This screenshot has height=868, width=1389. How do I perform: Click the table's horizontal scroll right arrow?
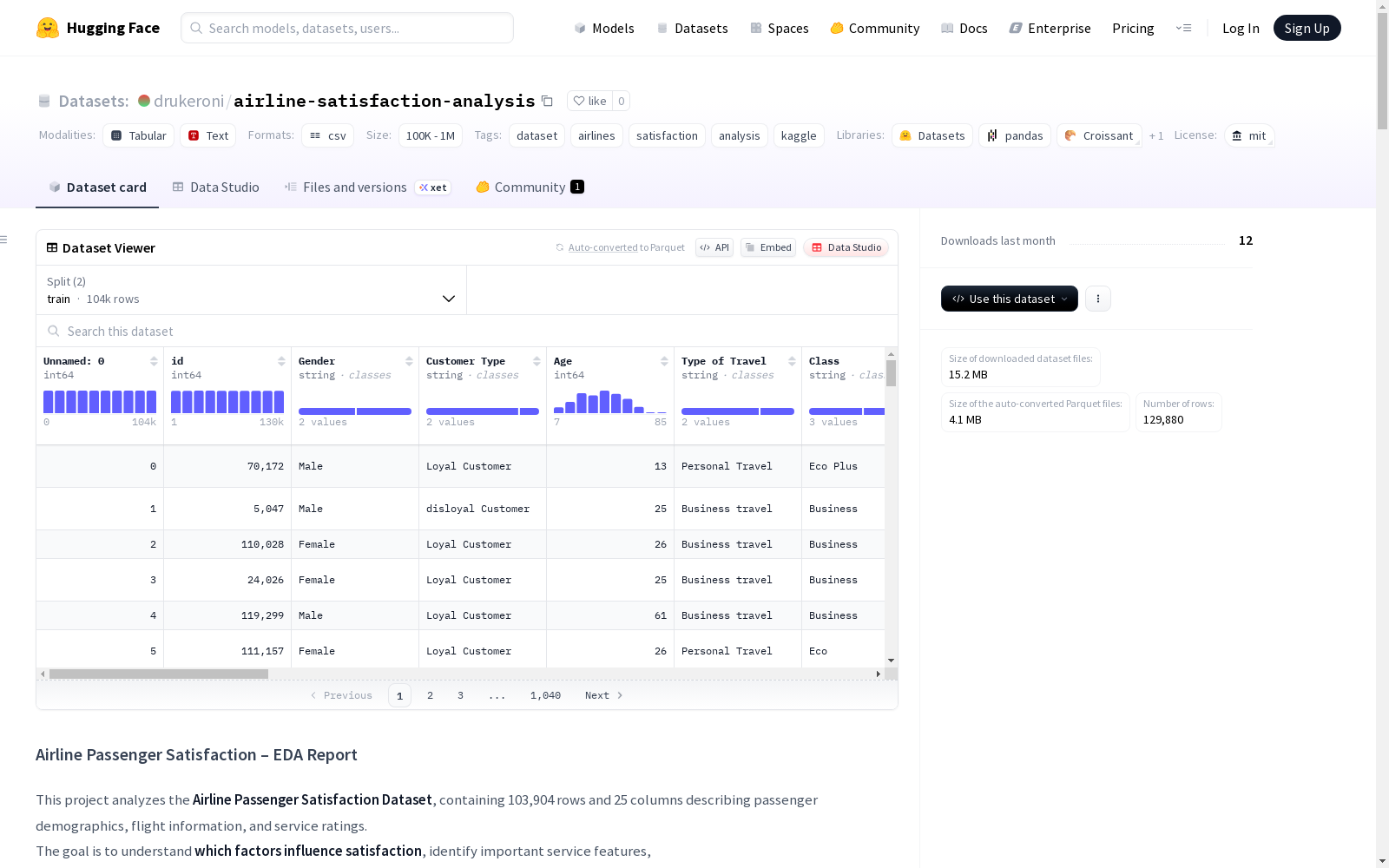coord(879,674)
